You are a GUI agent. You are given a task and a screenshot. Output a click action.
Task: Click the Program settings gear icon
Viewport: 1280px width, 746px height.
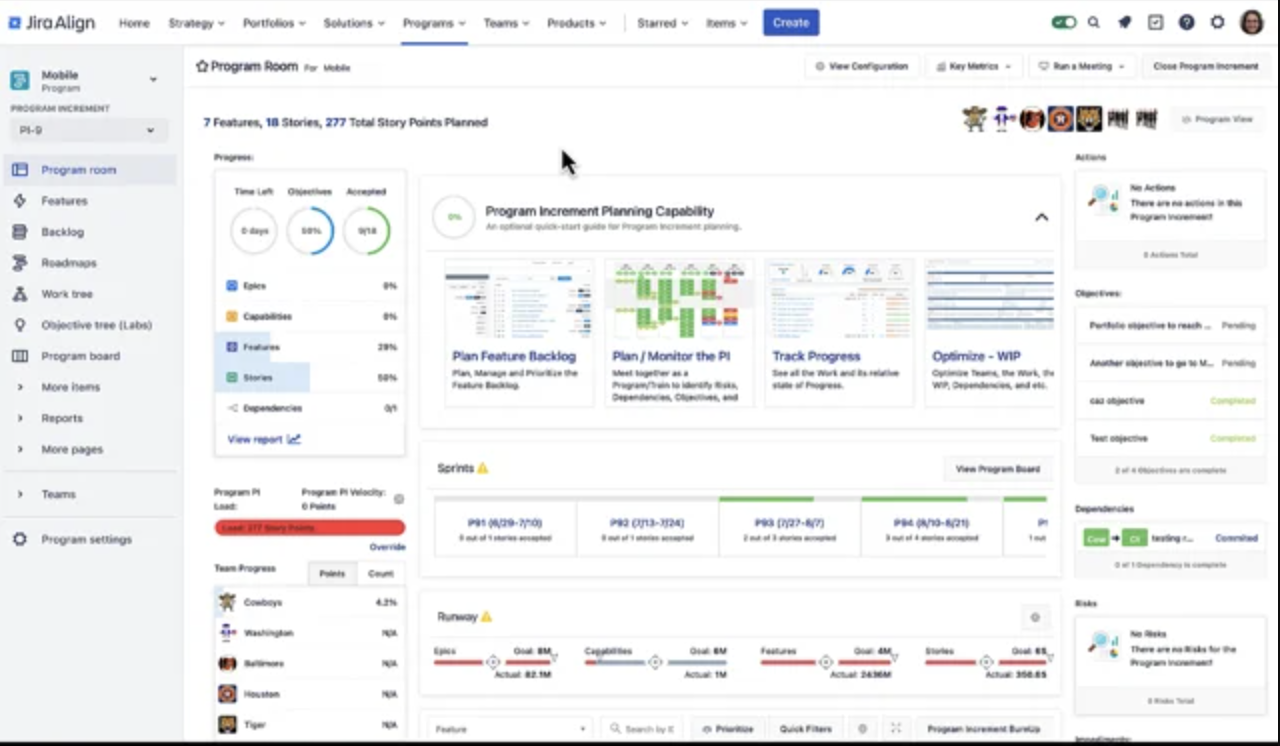point(19,539)
